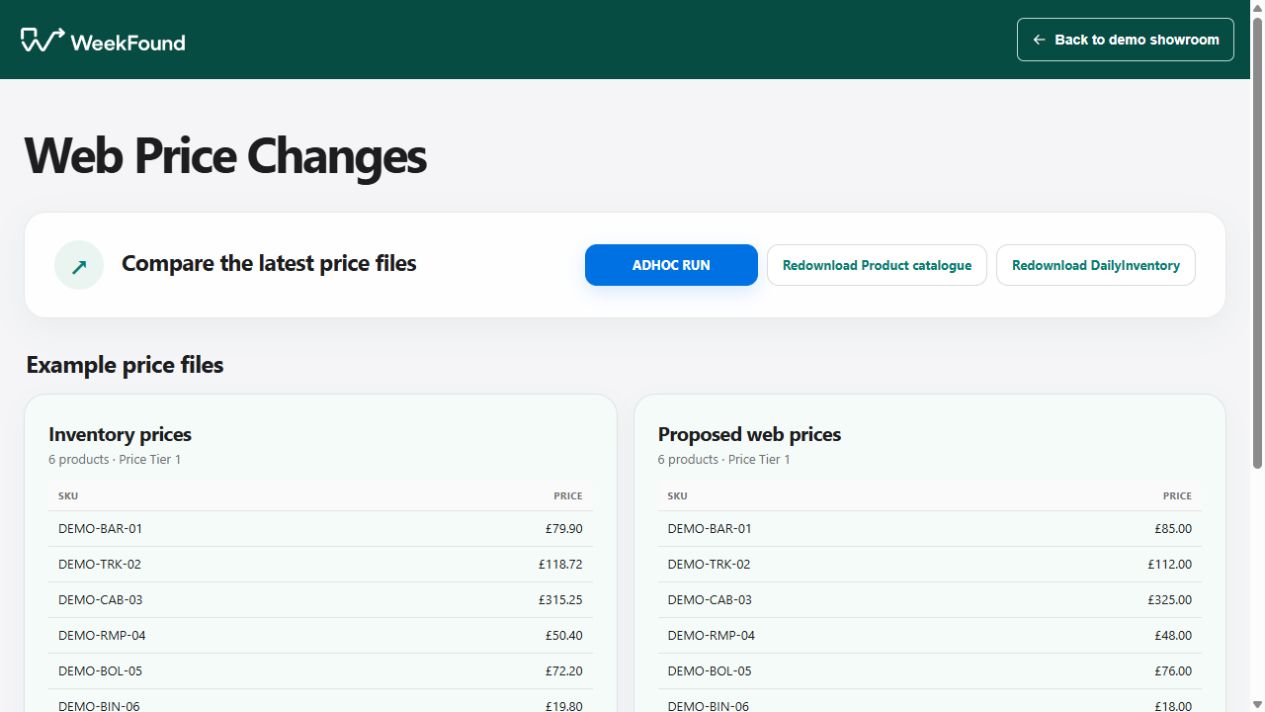
Task: Select DEMO-BOL-05 in Proposed web prices
Action: tap(709, 671)
